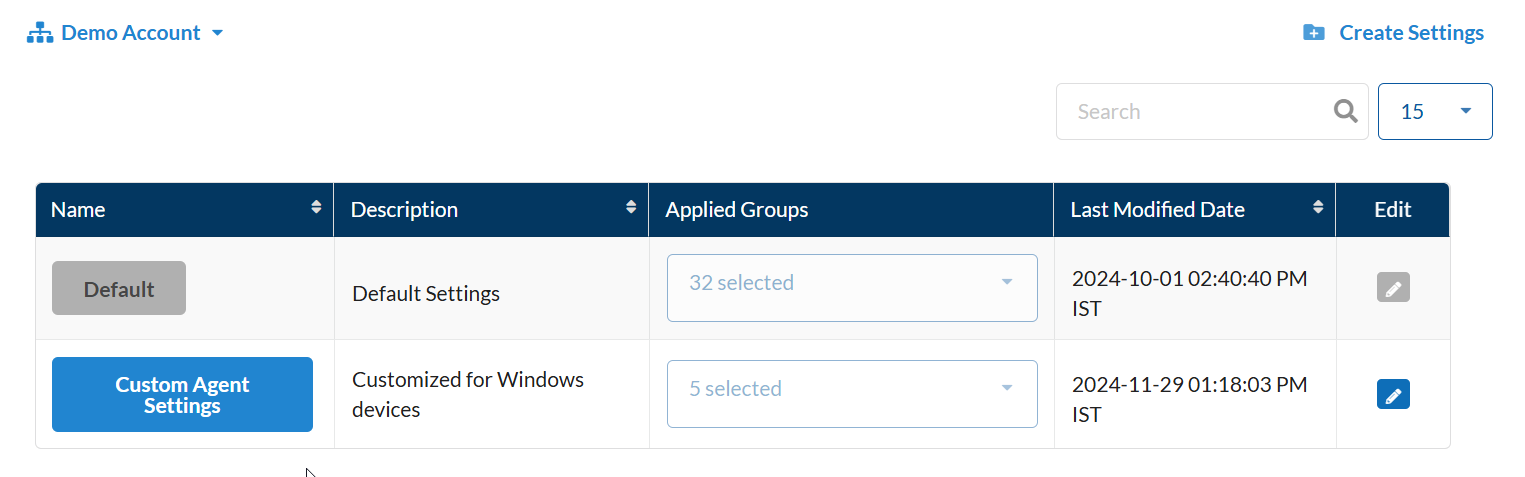Open the Default settings button
This screenshot has width=1525, height=477.
click(x=119, y=288)
